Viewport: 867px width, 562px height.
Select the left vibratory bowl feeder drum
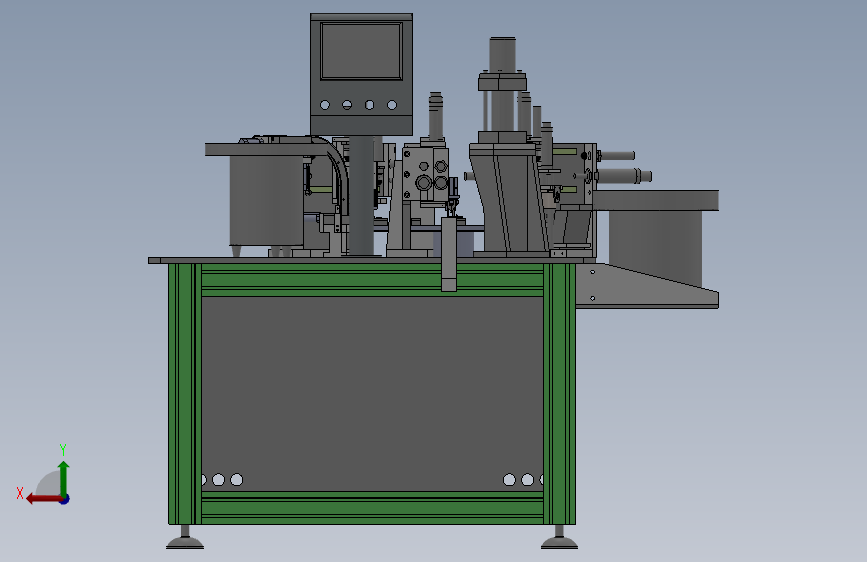266,200
